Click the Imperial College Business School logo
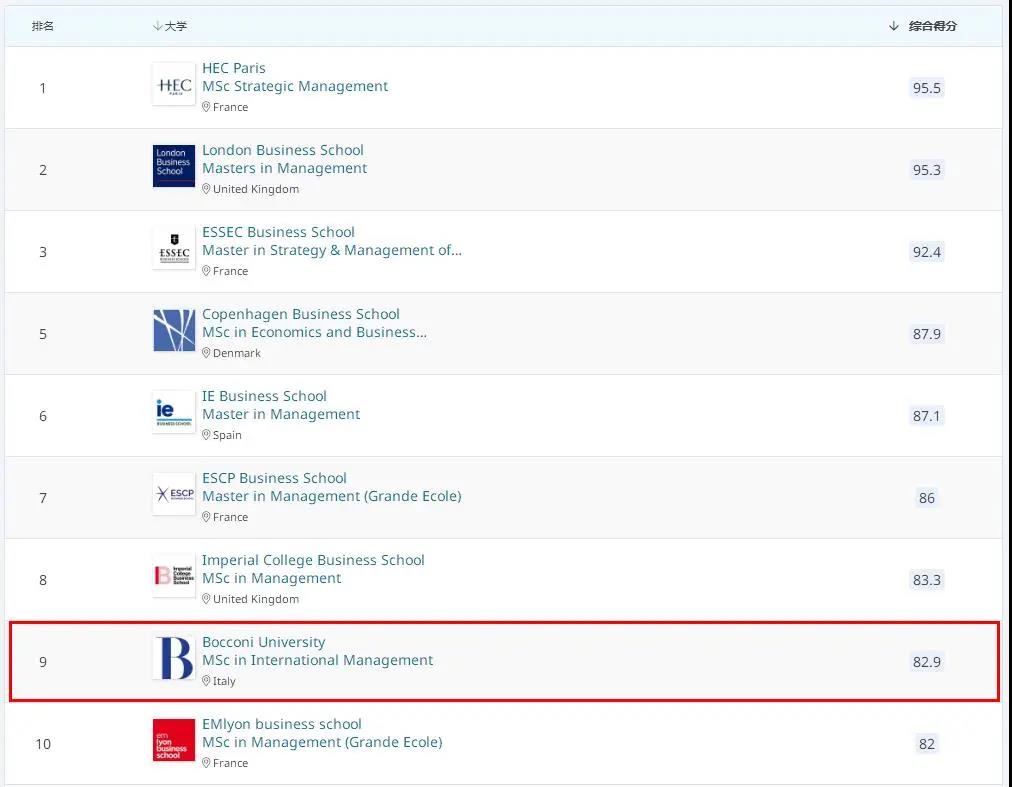 pos(174,576)
